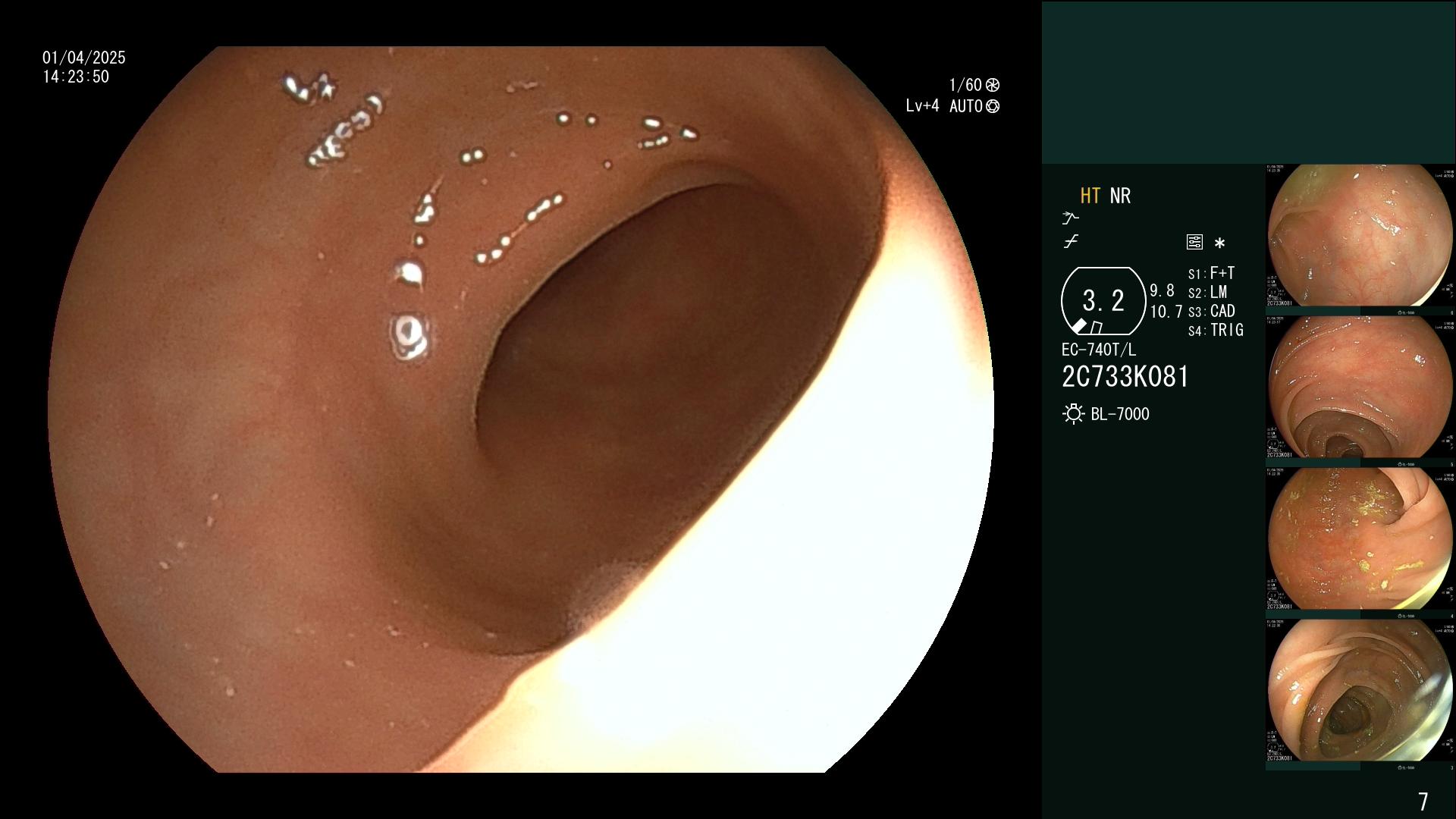Toggle the NR noise reduction indicator
Screen dimensions: 1456x819
1120,196
